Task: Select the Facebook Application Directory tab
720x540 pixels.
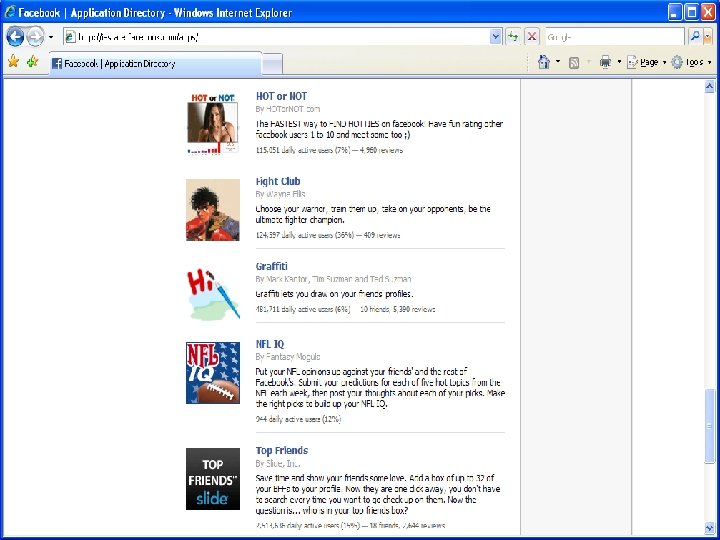Action: [x=155, y=64]
